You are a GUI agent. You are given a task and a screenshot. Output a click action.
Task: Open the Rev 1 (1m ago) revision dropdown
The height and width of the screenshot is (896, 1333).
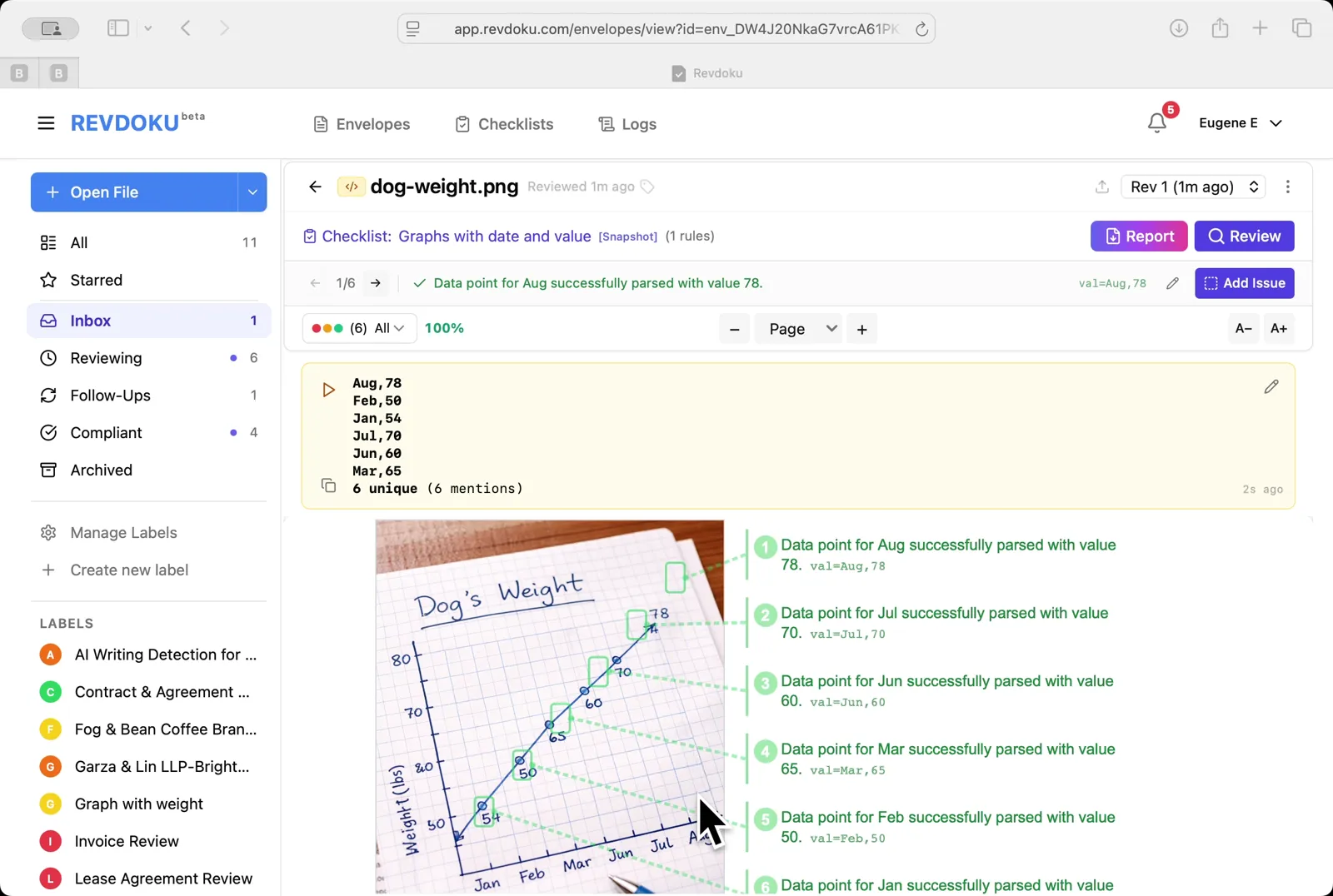tap(1193, 187)
